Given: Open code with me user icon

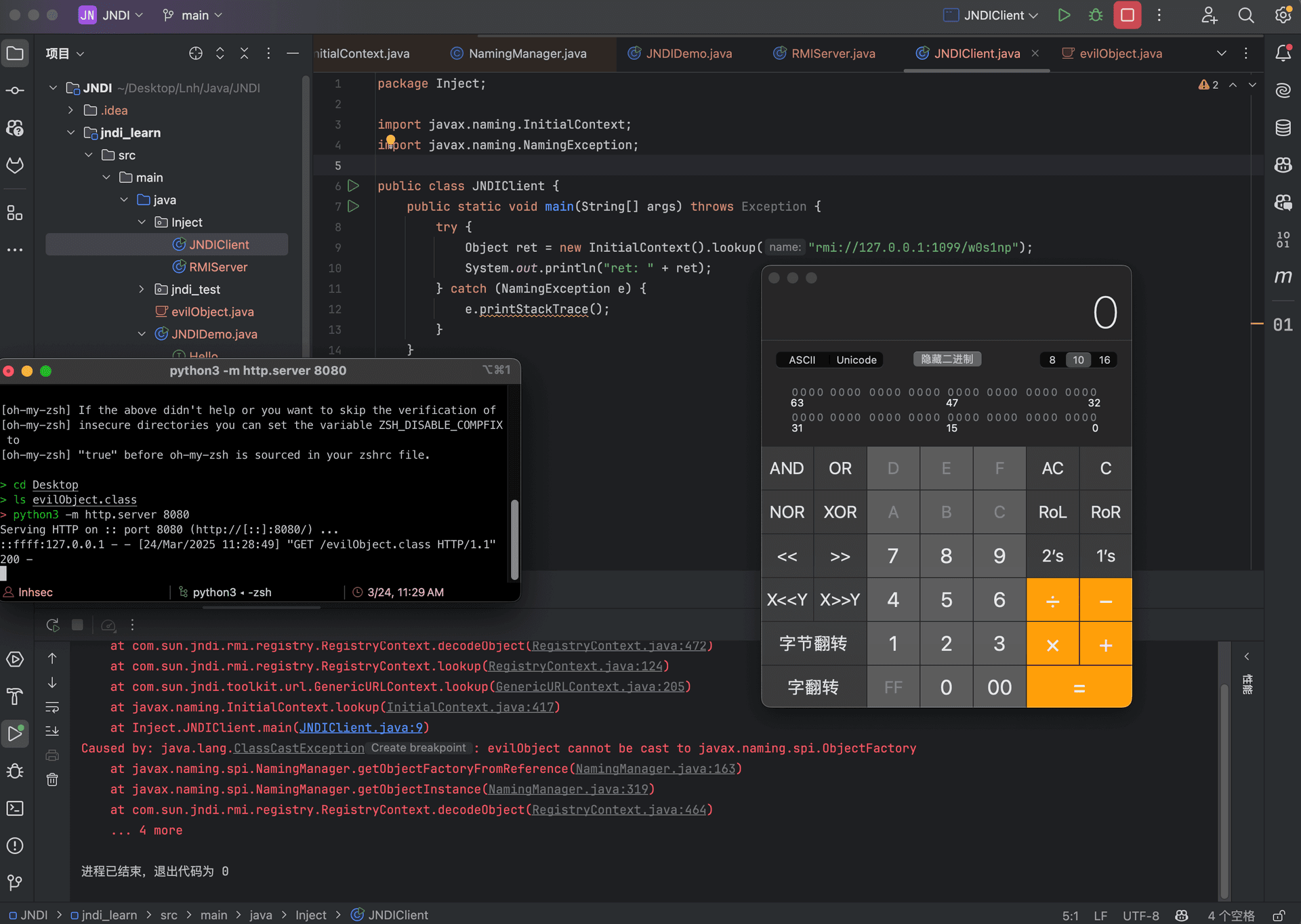Looking at the screenshot, I should pyautogui.click(x=1210, y=15).
